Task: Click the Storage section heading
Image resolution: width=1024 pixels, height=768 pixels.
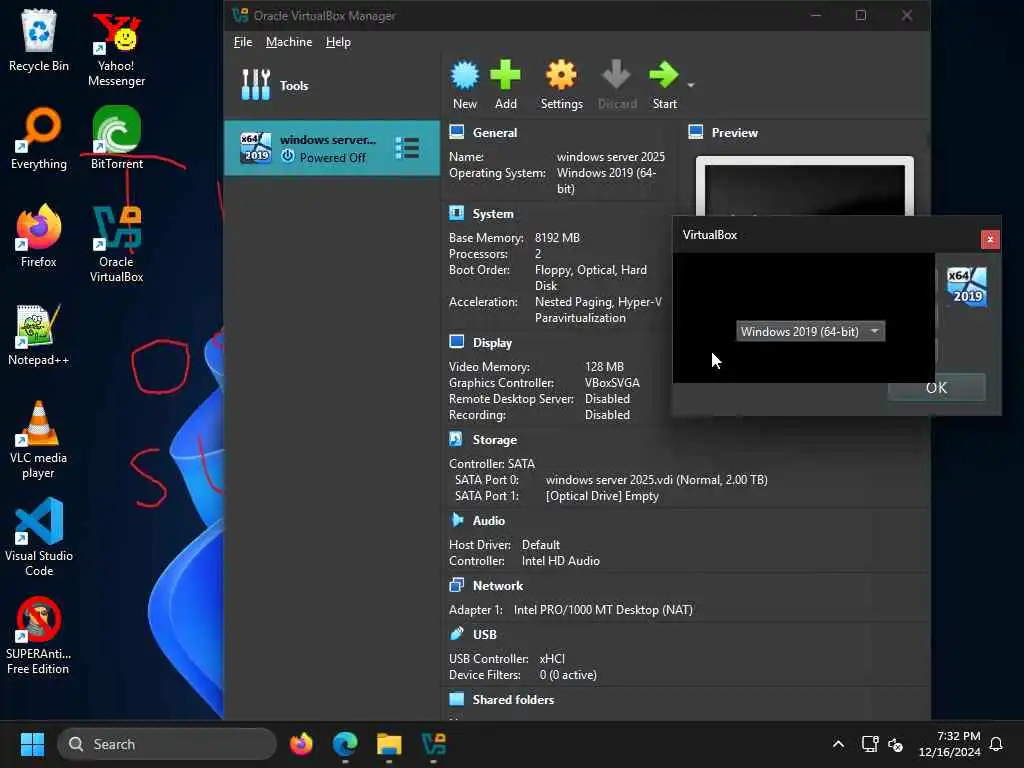Action: [x=495, y=440]
